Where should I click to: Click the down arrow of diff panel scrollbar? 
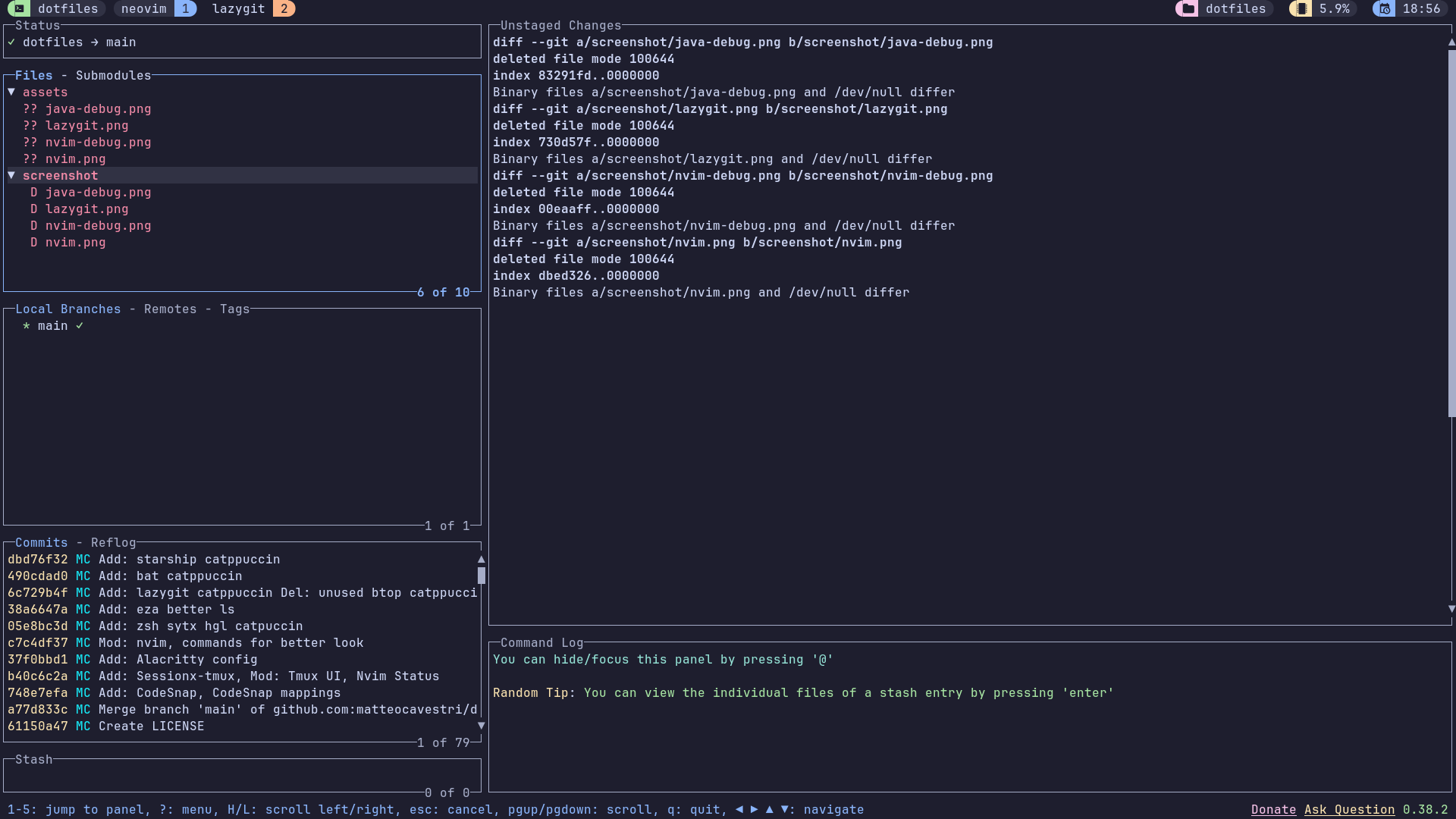pos(1451,609)
